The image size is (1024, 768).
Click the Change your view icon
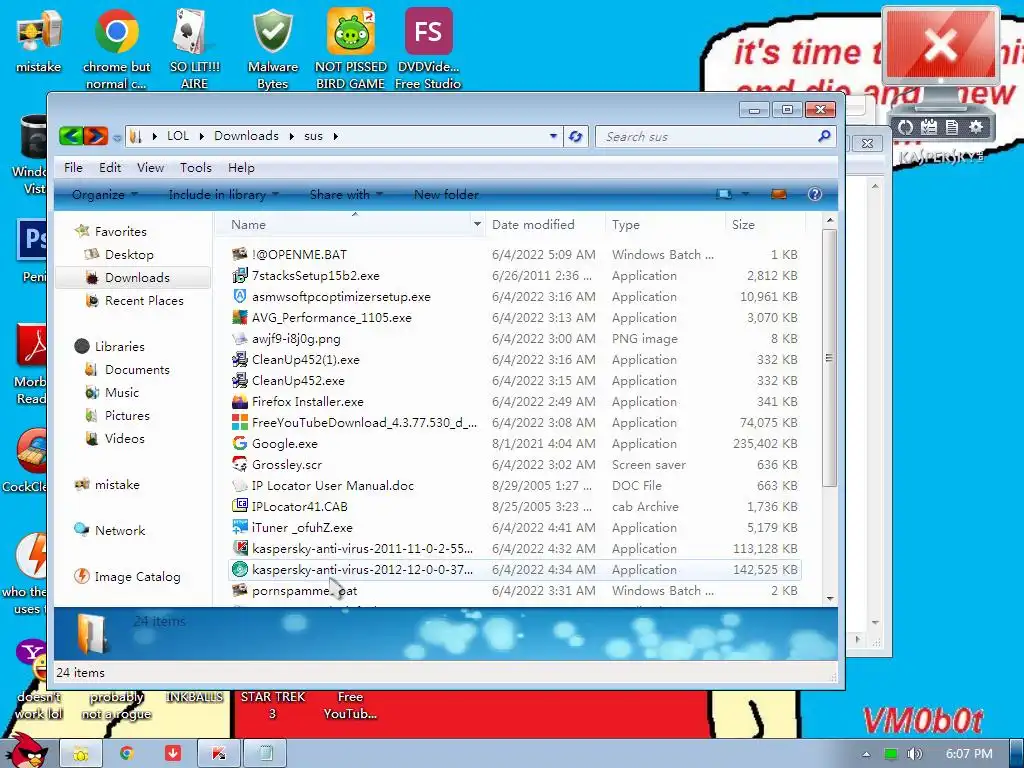(x=724, y=194)
